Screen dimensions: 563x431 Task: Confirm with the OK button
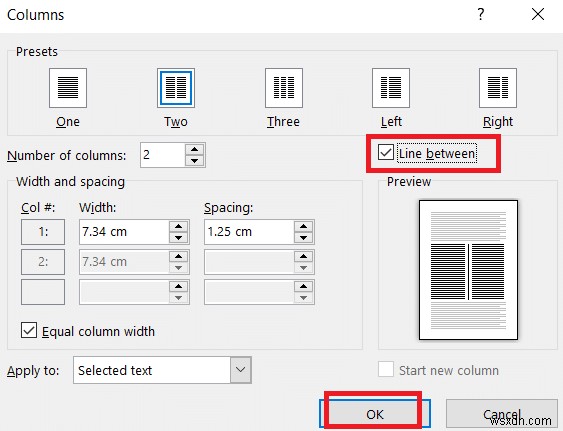(375, 414)
